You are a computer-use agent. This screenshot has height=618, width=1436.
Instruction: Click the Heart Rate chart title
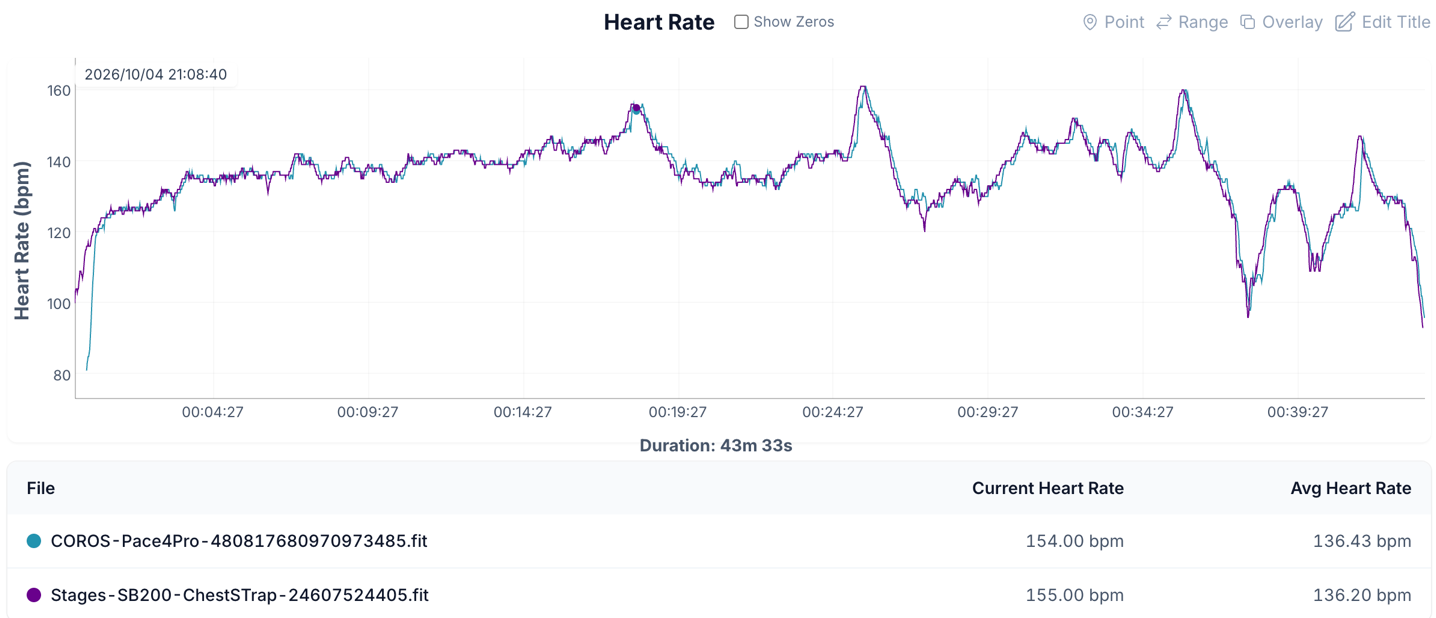click(x=659, y=22)
